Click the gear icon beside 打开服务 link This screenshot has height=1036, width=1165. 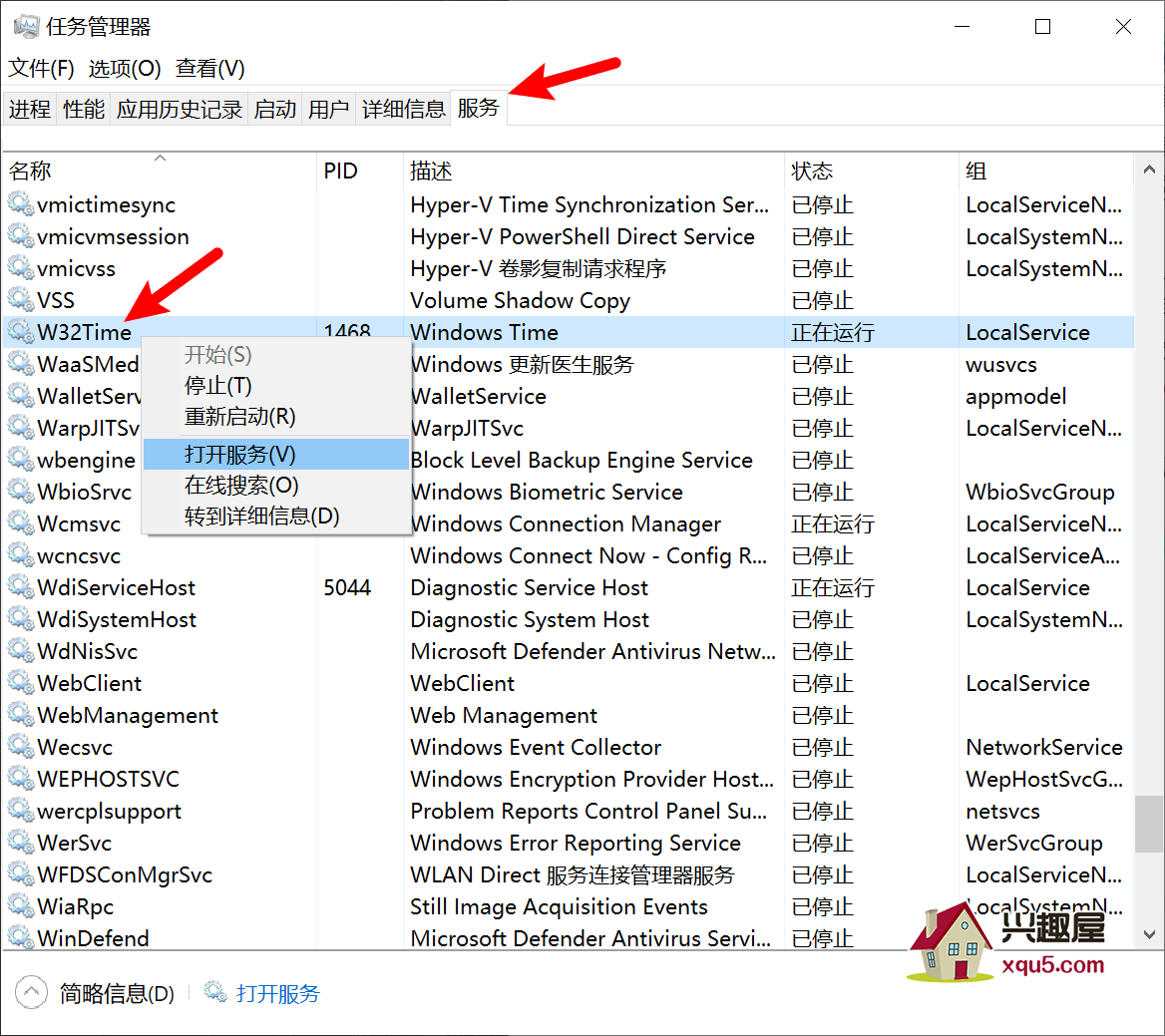(x=215, y=992)
